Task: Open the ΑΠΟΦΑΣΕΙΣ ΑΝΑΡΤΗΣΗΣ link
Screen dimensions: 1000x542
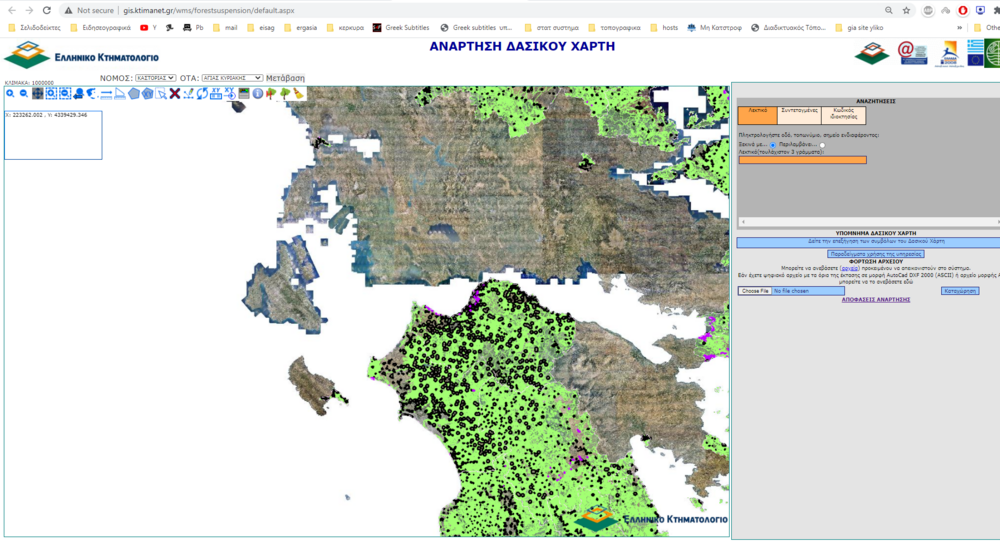Action: 875,299
